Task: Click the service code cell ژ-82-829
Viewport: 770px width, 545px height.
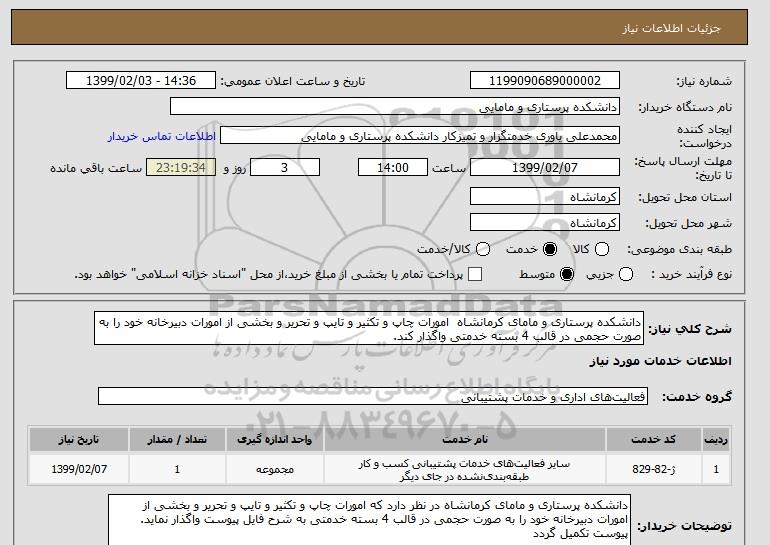Action: click(654, 469)
